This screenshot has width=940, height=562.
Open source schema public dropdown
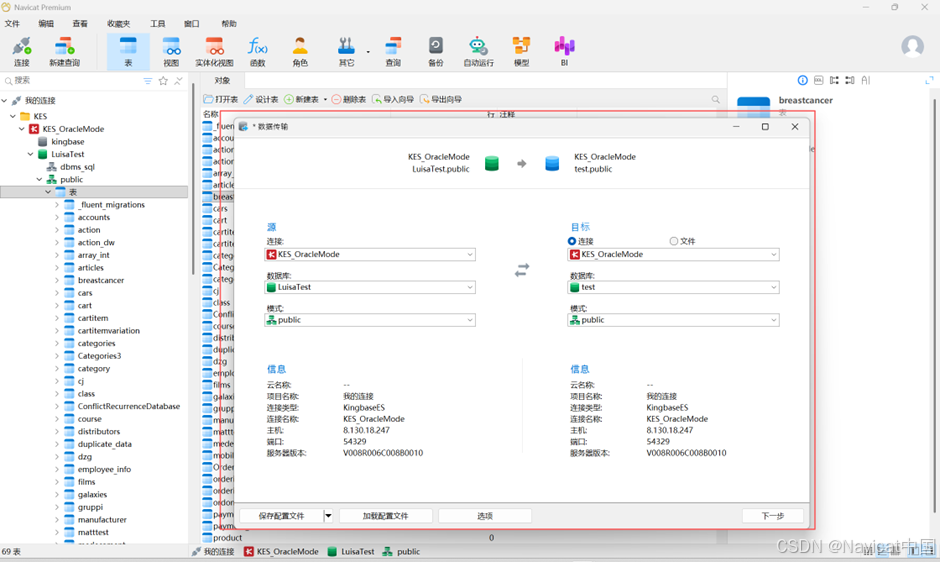tap(370, 320)
